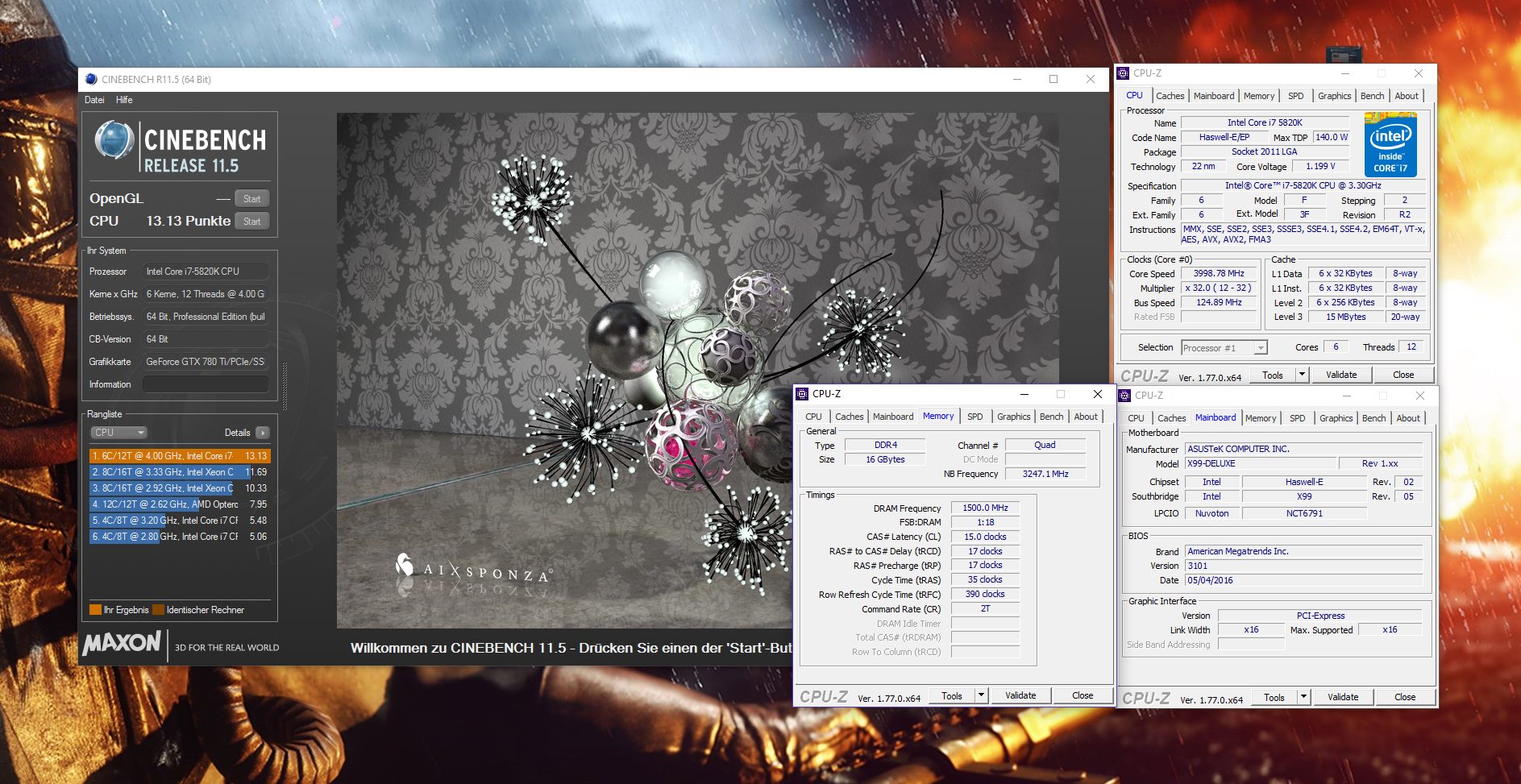Screen dimensions: 1521x784
Task: Click the BIOS date 05/04/2016
Action: (x=1303, y=580)
